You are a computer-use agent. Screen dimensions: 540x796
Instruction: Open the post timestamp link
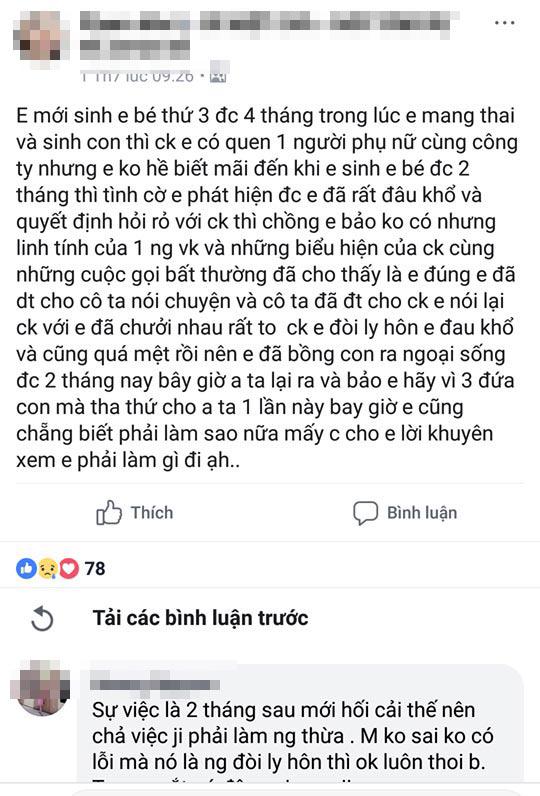(x=137, y=76)
